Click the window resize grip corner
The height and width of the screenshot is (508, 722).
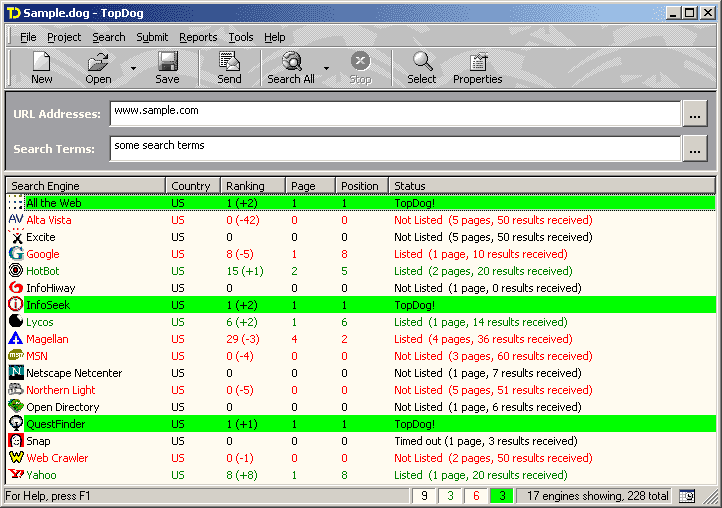[710, 497]
